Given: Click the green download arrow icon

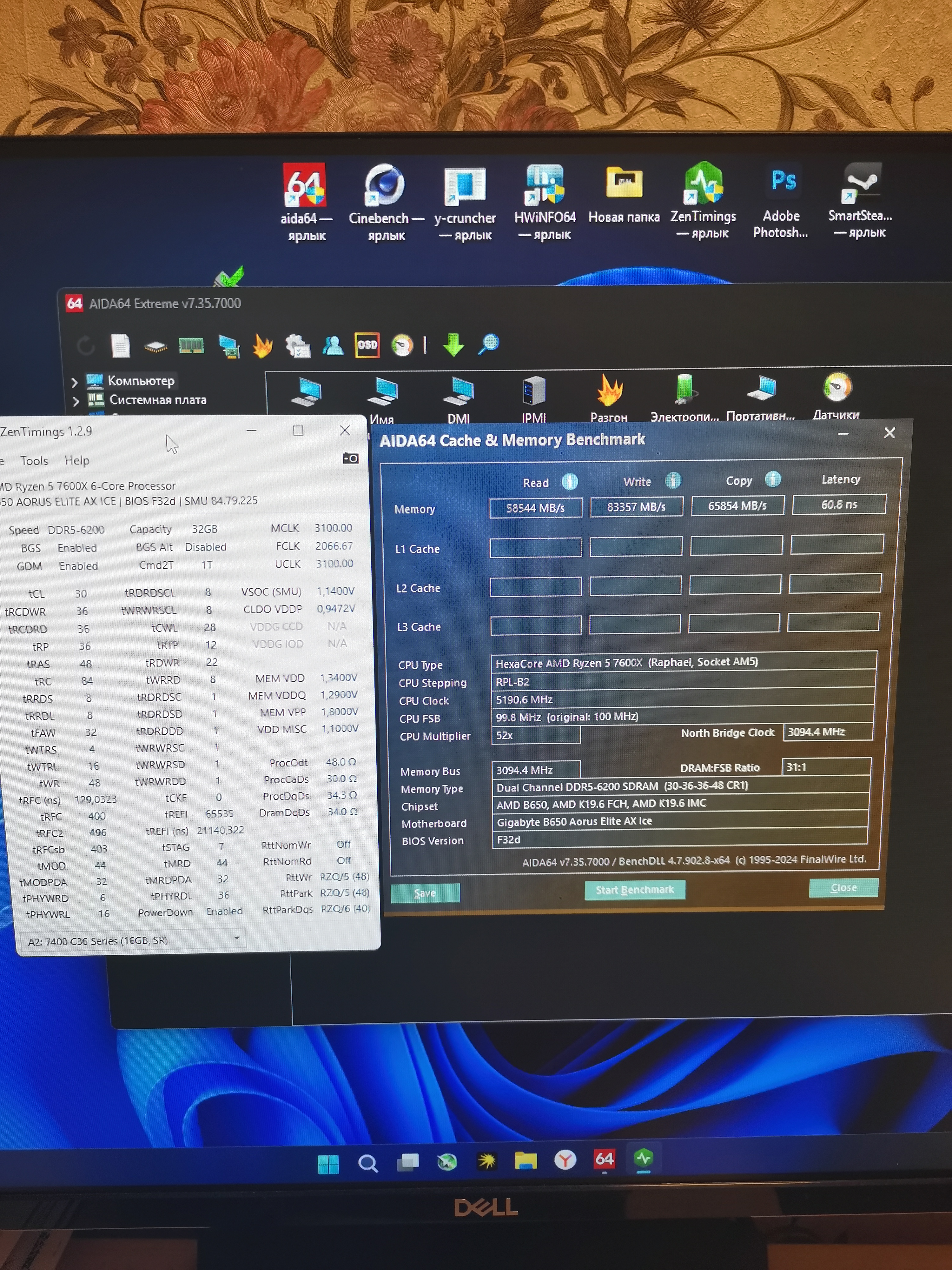Looking at the screenshot, I should click(x=453, y=344).
